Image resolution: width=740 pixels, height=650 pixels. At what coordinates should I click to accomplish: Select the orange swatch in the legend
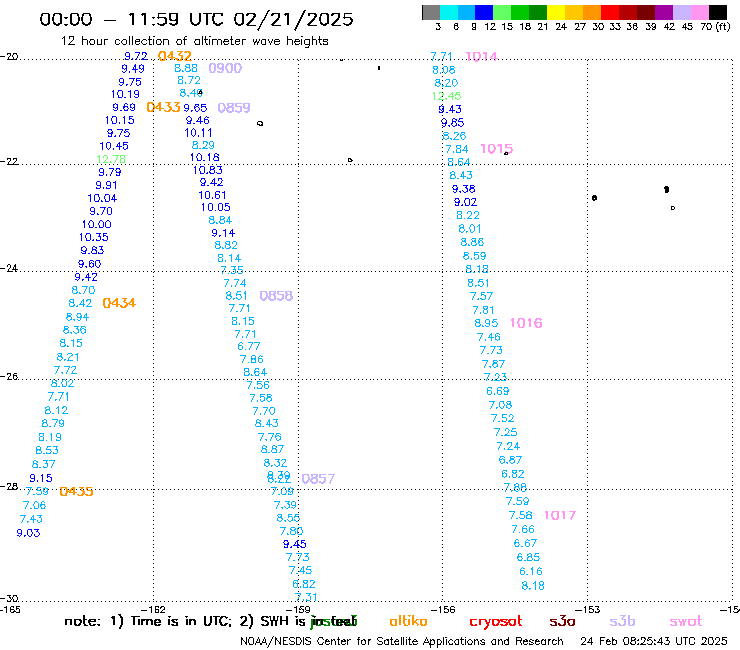[x=592, y=12]
